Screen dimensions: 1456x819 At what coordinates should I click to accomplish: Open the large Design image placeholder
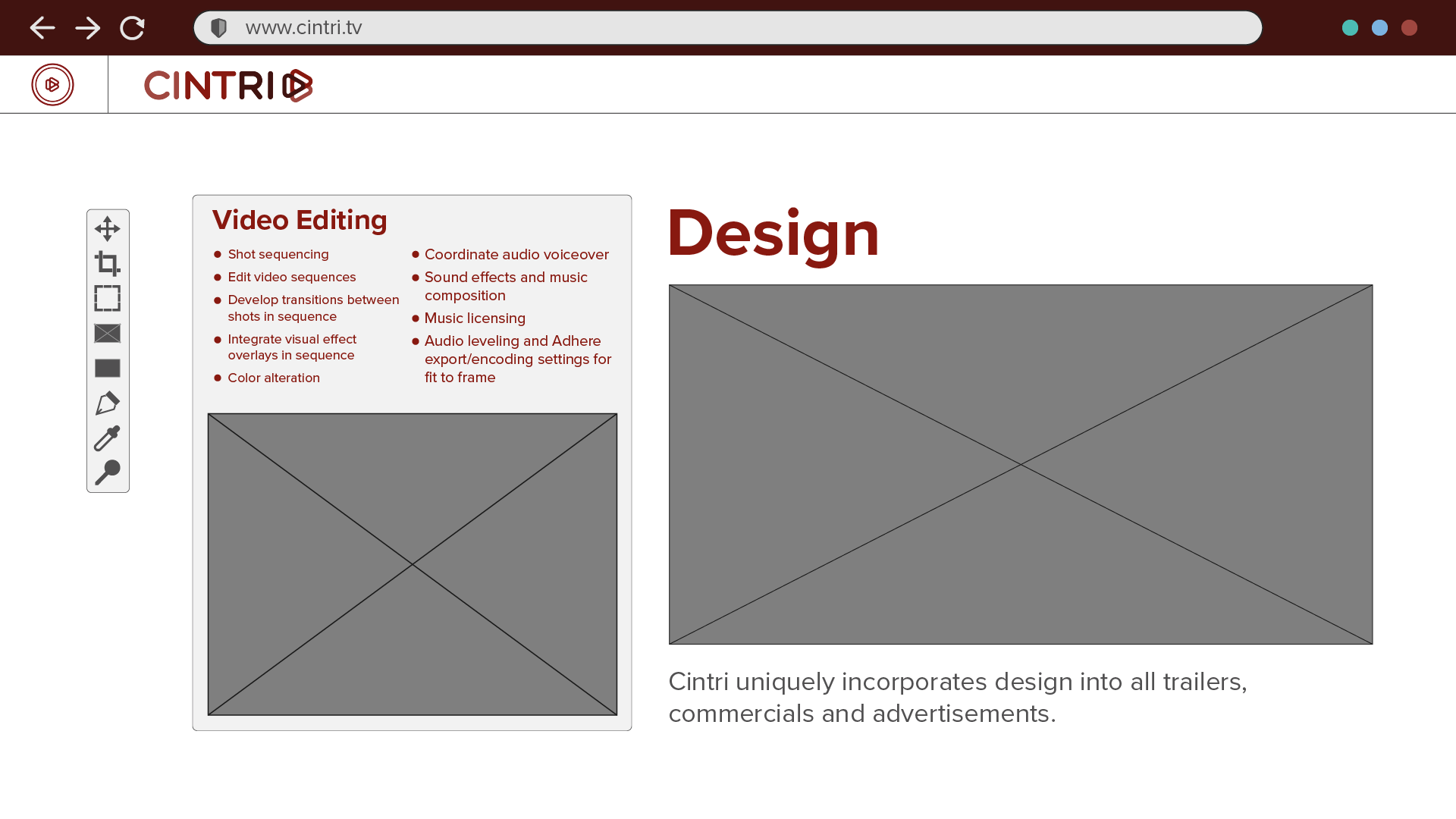pos(1020,464)
